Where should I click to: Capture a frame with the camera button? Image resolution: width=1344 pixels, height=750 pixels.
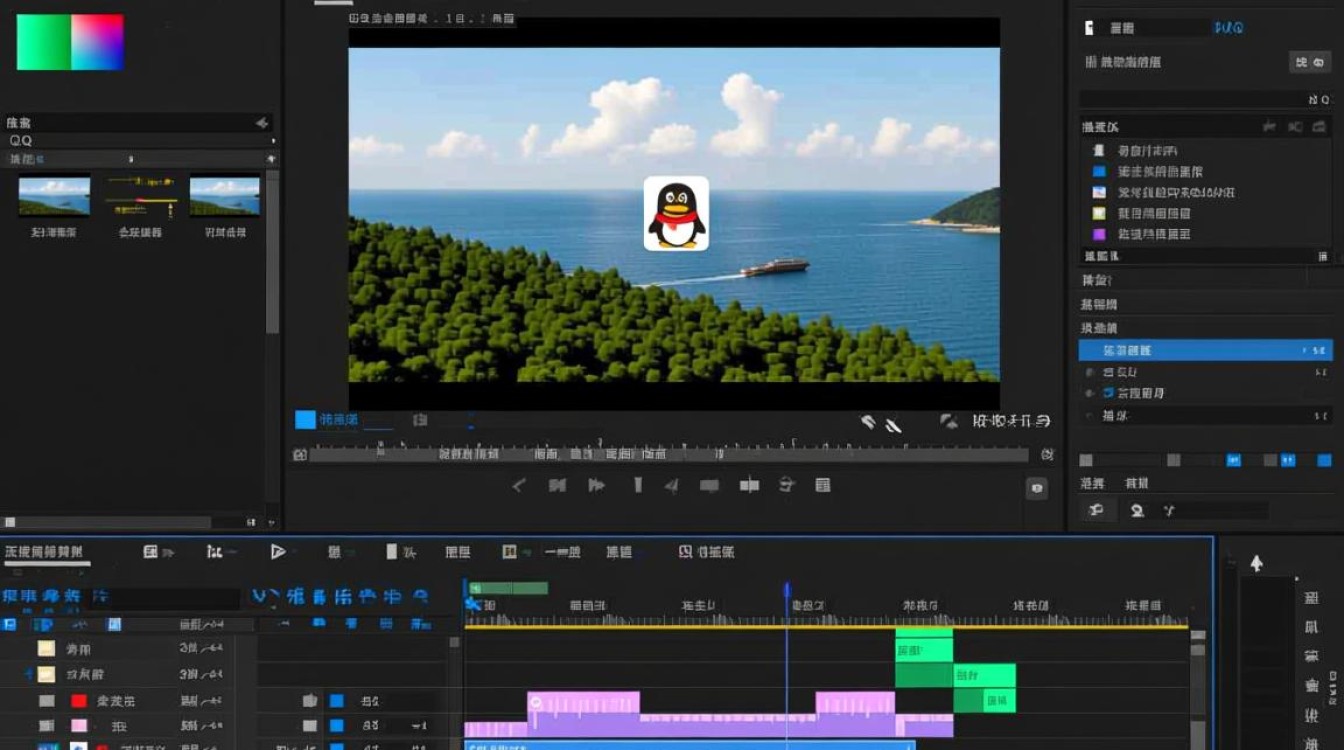(1037, 488)
